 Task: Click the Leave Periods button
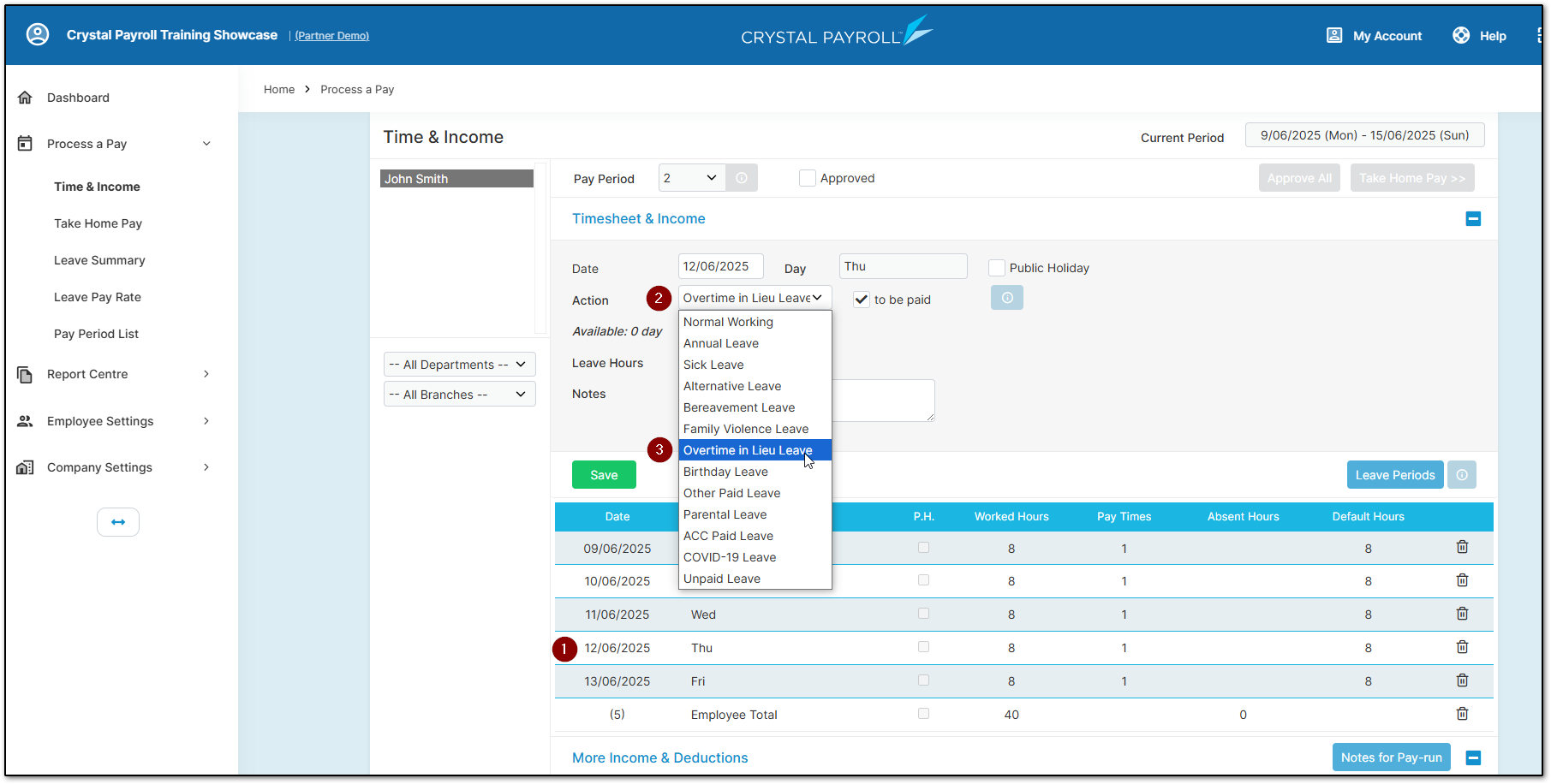(1395, 475)
